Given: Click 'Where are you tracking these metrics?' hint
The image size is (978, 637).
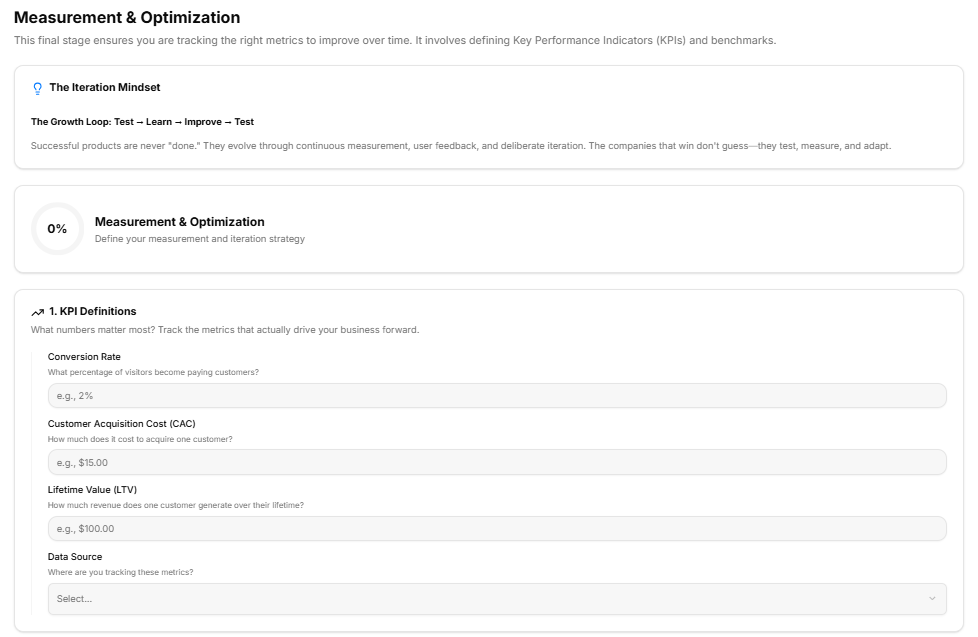Looking at the screenshot, I should pos(120,572).
